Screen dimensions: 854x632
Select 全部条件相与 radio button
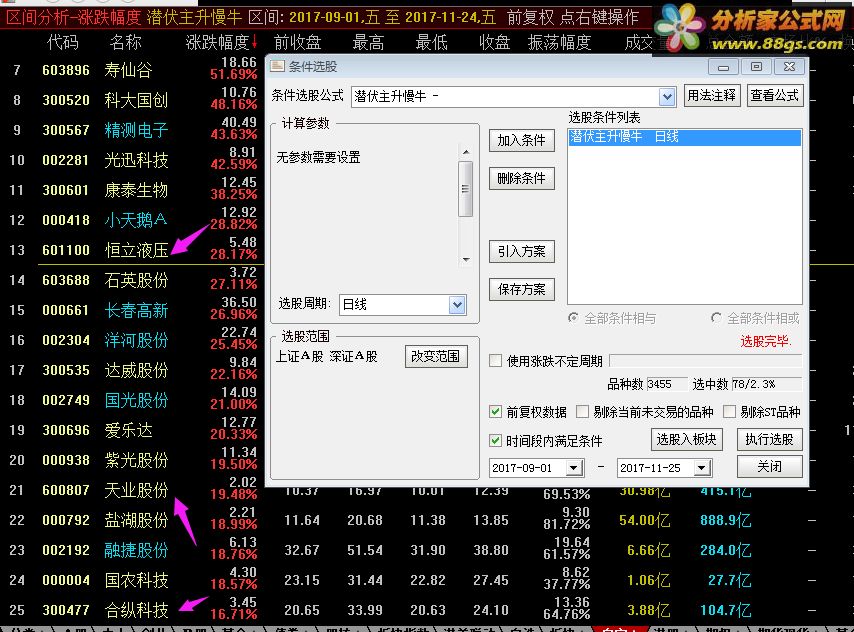pos(573,318)
